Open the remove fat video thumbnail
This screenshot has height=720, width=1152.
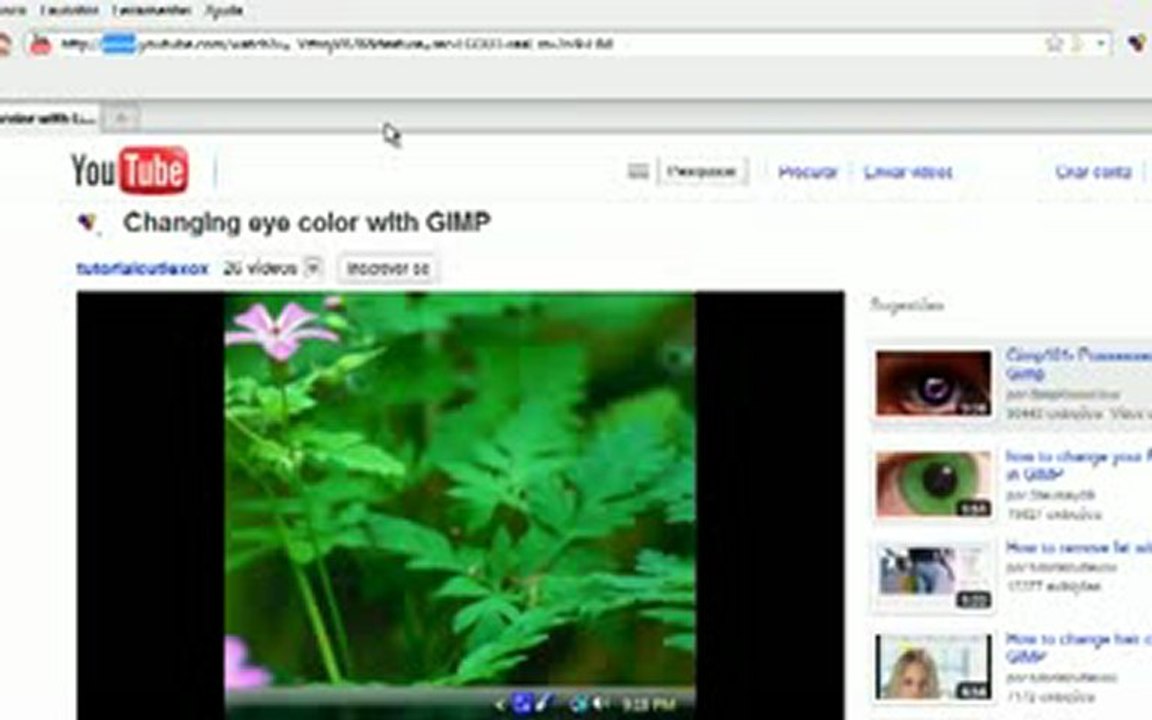933,577
